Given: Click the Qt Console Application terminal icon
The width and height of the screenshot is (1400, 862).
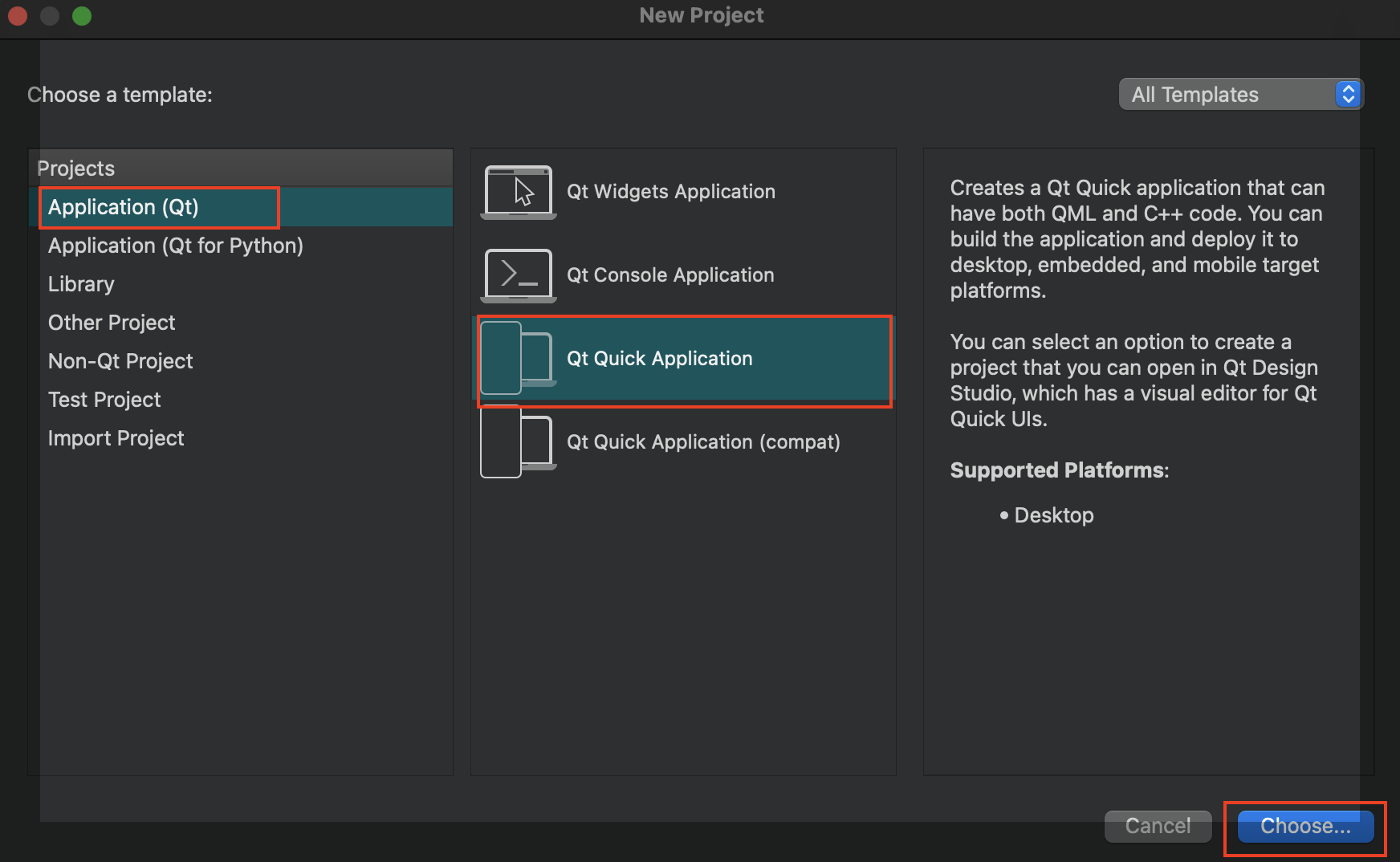Looking at the screenshot, I should pos(518,275).
